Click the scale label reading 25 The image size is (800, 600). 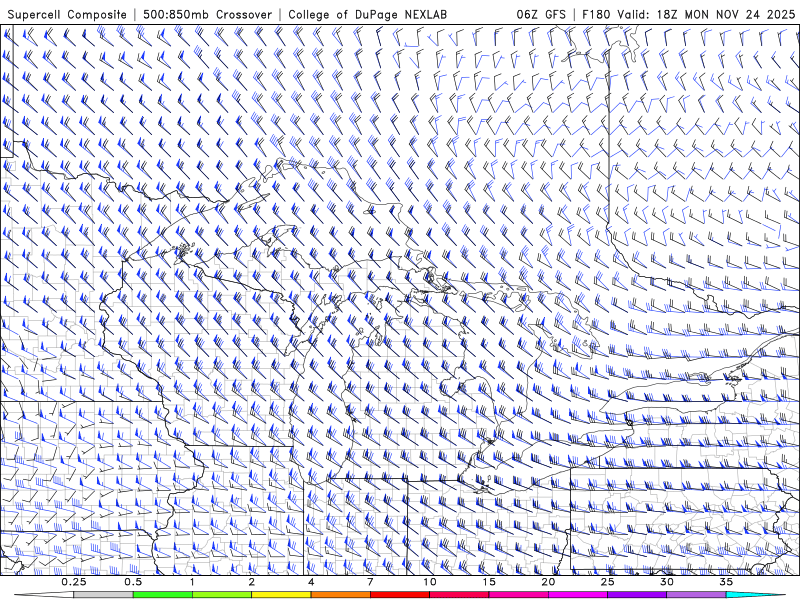tap(608, 582)
